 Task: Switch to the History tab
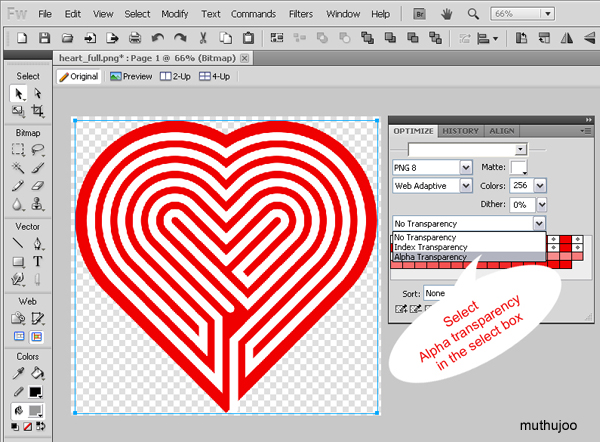click(460, 131)
